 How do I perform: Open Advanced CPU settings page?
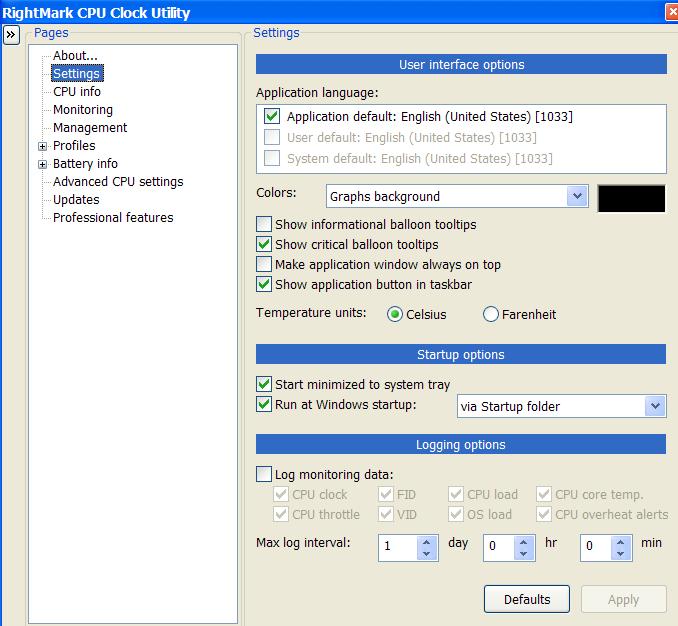[x=118, y=182]
